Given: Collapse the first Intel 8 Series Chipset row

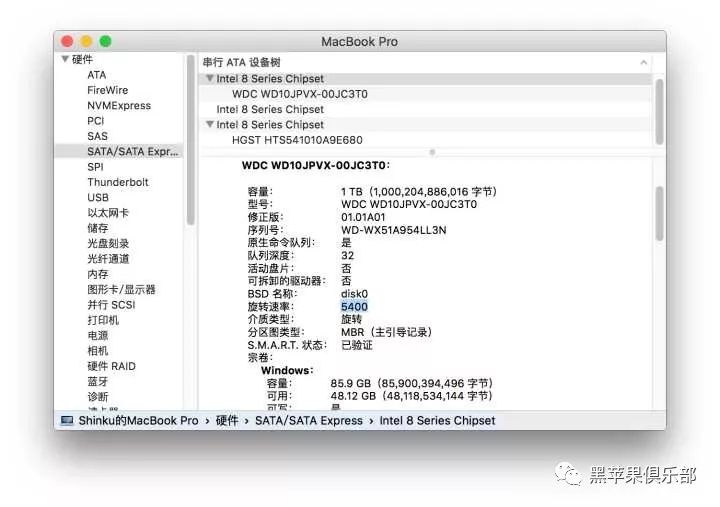Looking at the screenshot, I should click(210, 78).
